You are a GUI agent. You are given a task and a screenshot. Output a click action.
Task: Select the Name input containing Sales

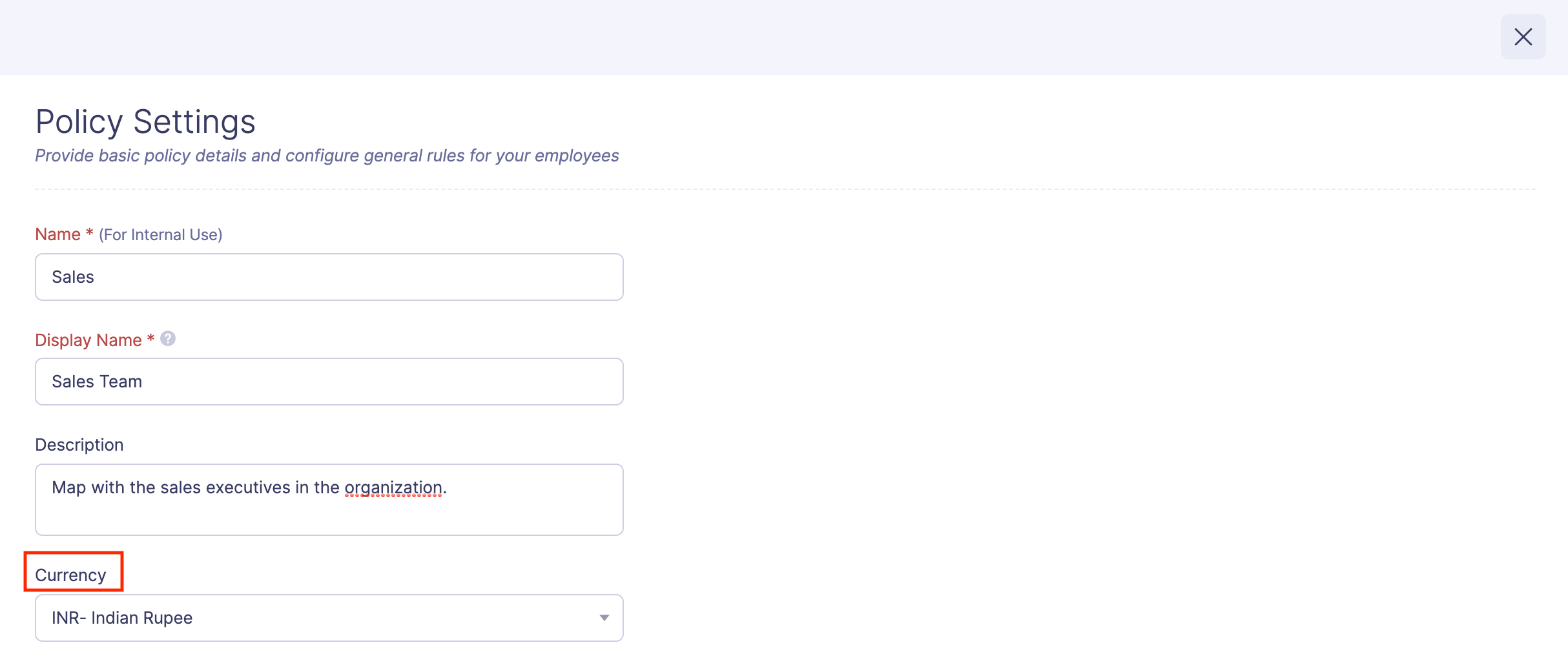pyautogui.click(x=329, y=276)
